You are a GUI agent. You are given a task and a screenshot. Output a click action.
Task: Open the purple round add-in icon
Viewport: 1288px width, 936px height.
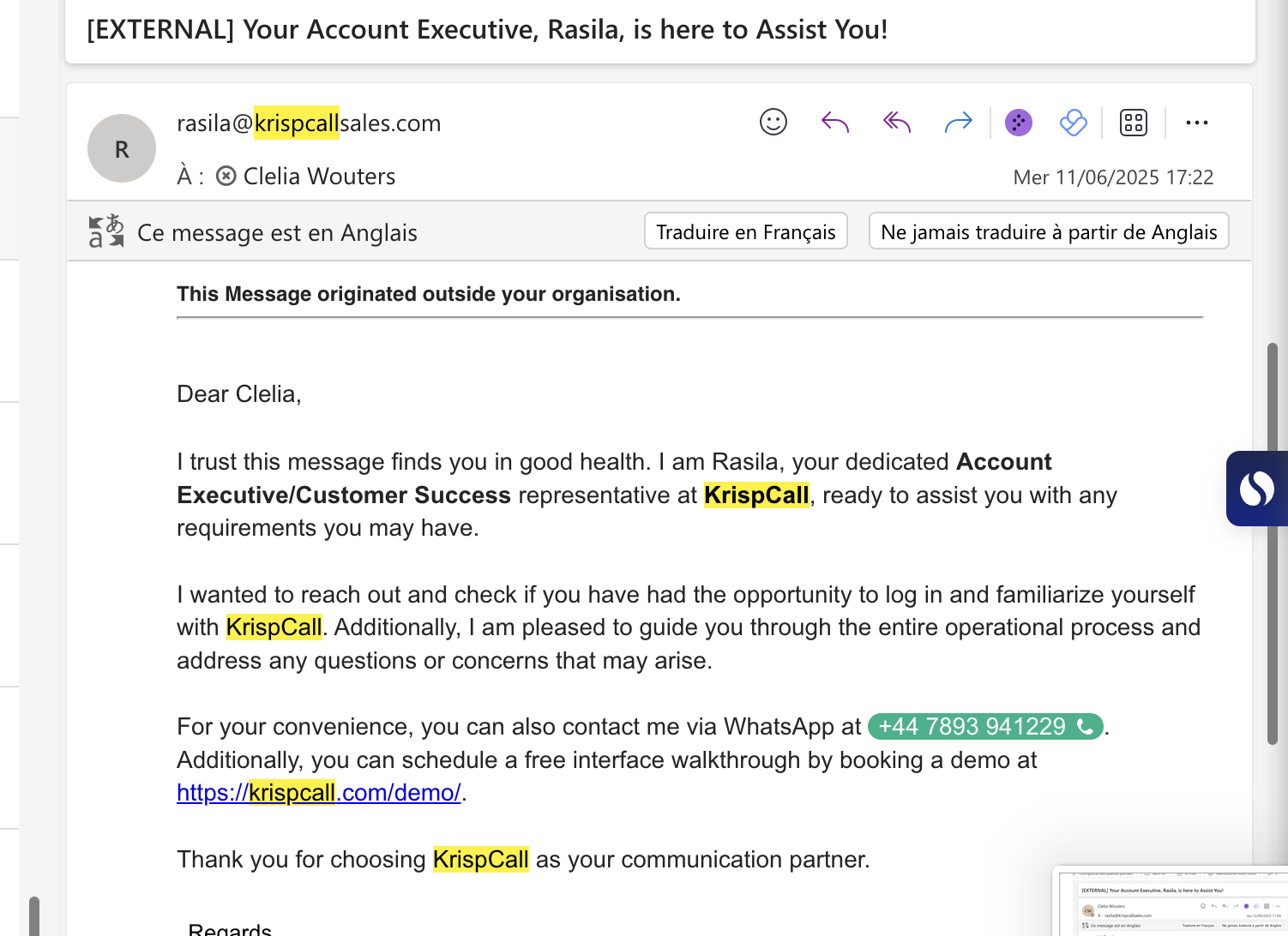[1019, 123]
